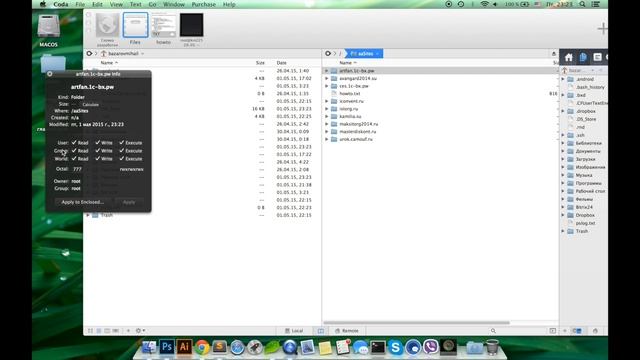Click Calculate next to Size

coord(90,104)
